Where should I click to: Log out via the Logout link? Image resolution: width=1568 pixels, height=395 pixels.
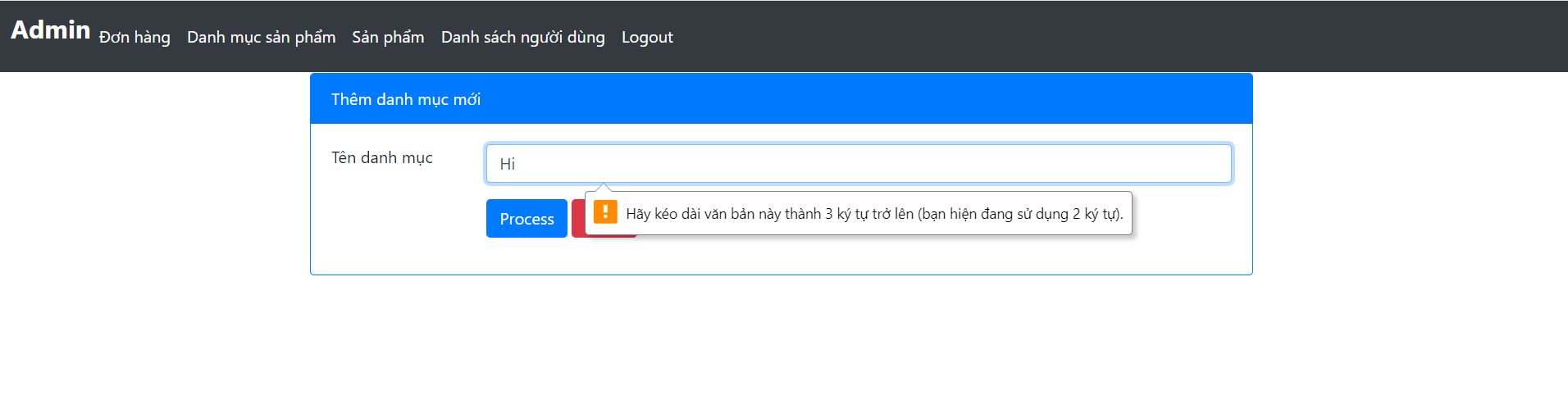(x=647, y=38)
